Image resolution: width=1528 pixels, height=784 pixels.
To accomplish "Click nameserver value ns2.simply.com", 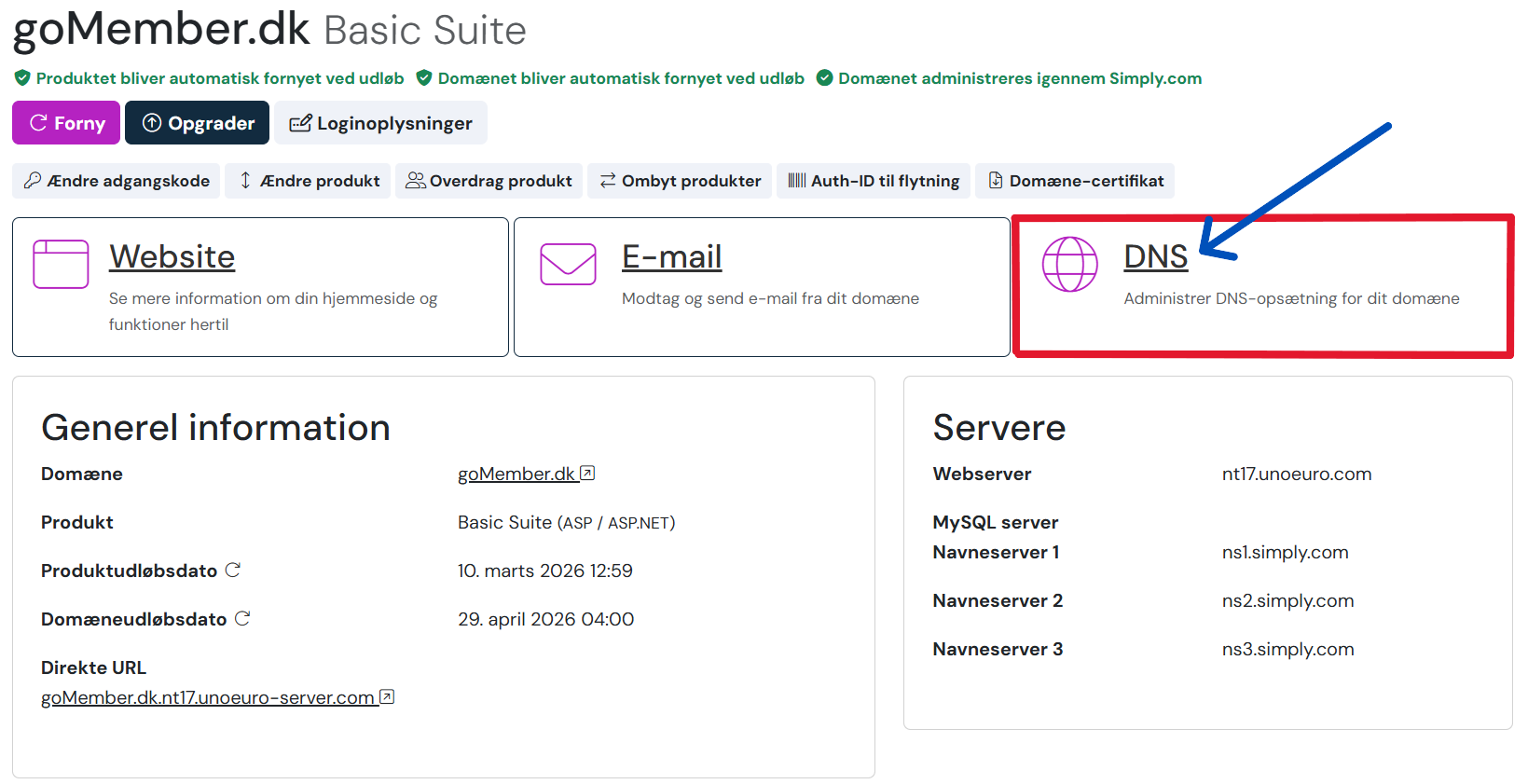I will point(1287,600).
